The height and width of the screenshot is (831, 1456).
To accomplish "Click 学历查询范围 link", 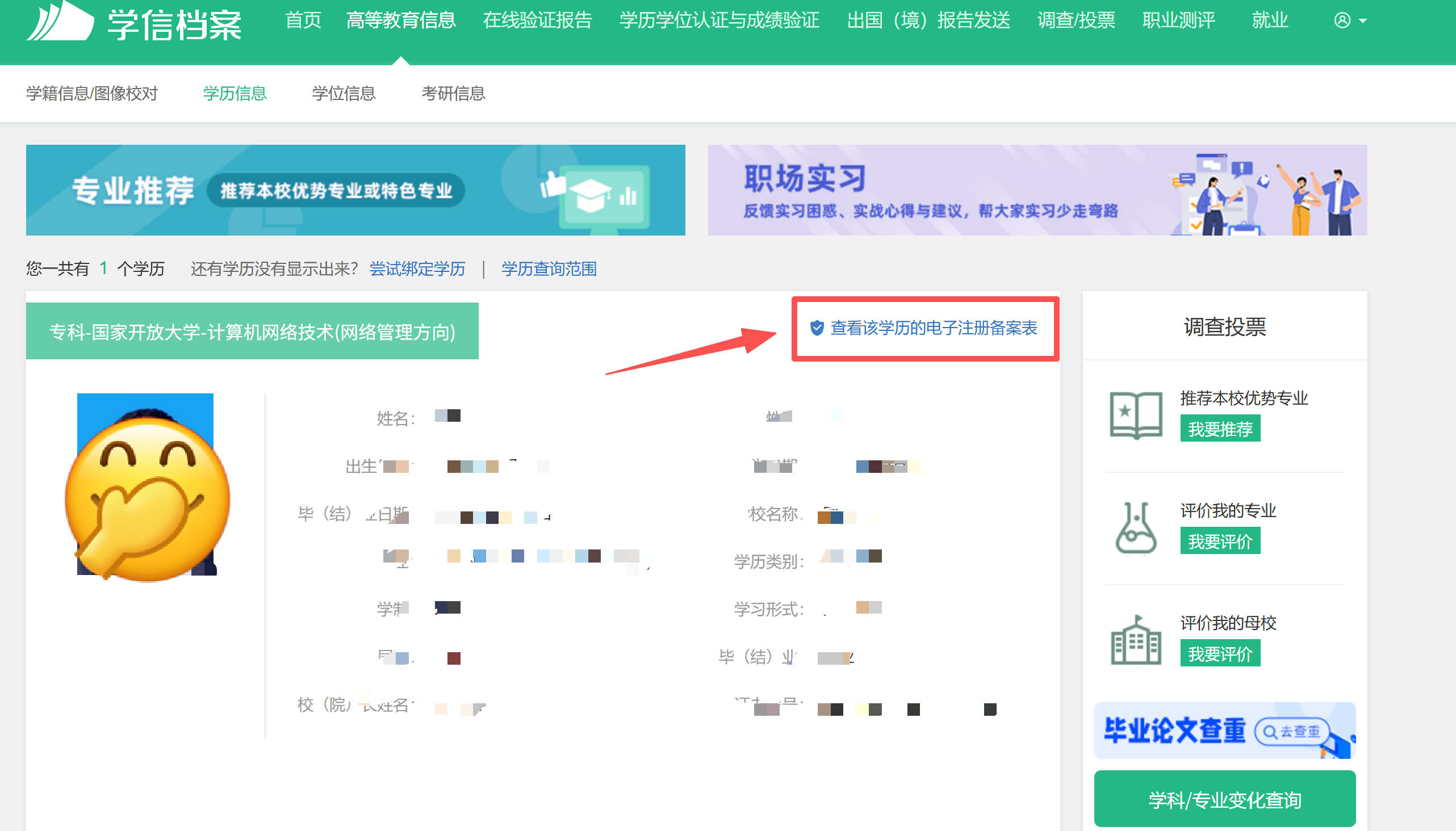I will (x=549, y=269).
